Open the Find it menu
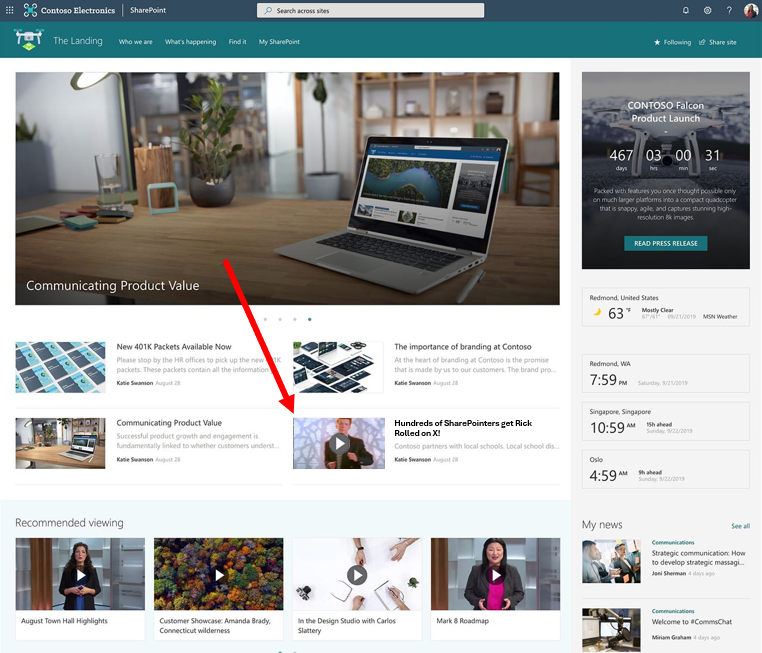The width and height of the screenshot is (762, 653). (238, 42)
